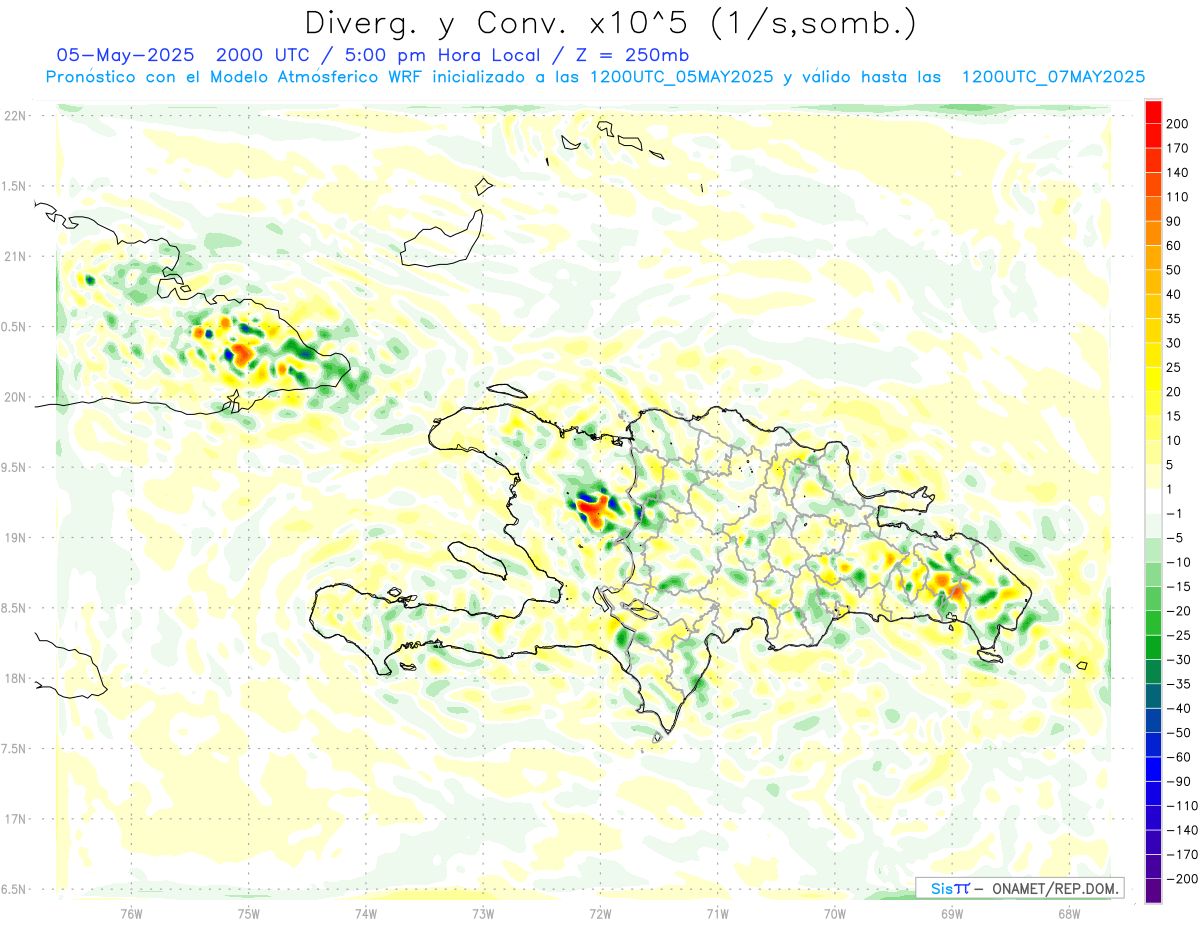Screen dimensions: 1200x927
Task: Click the legend value '-90'
Action: point(1178,781)
